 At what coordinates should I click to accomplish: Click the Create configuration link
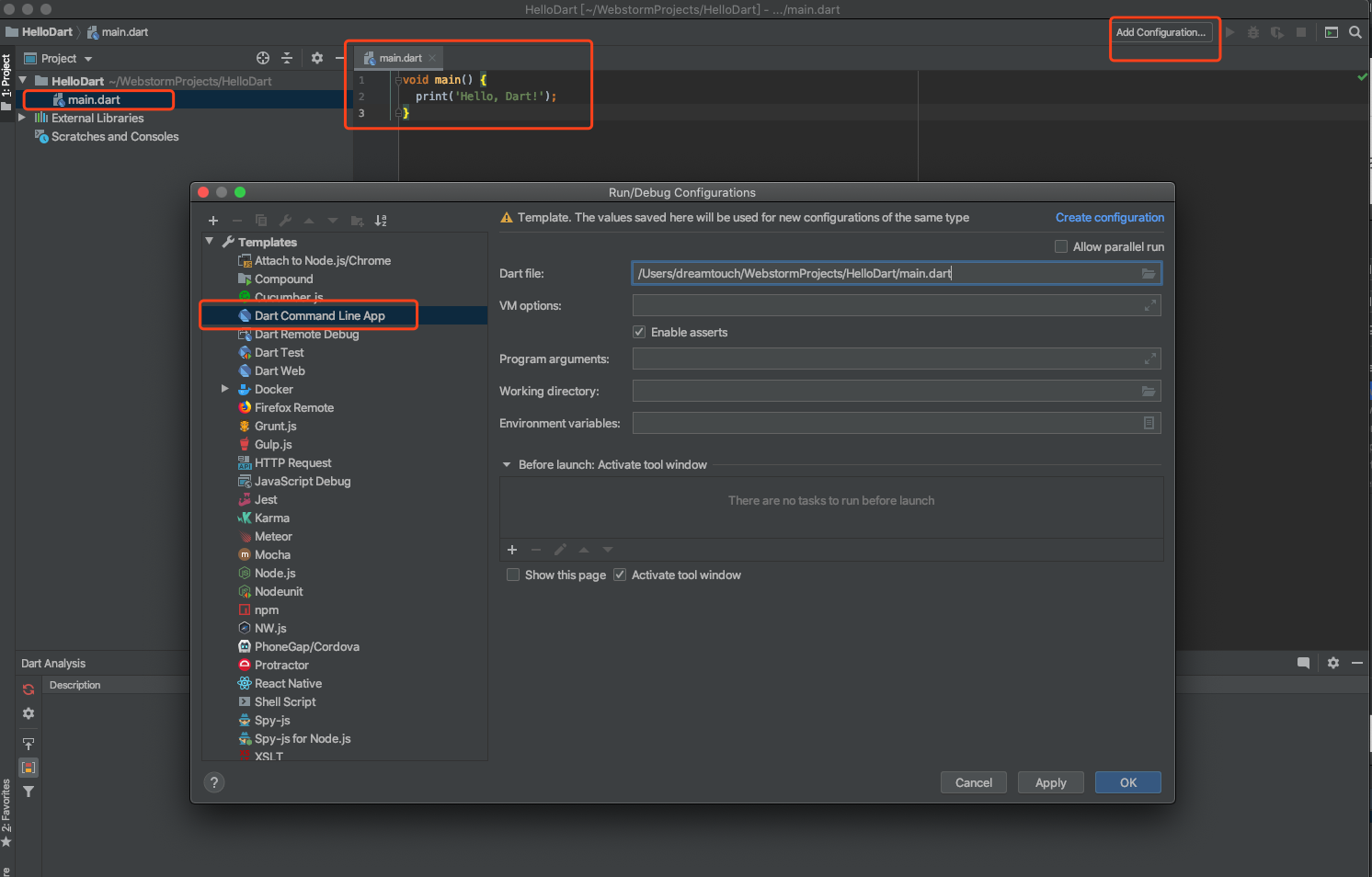click(x=1109, y=218)
